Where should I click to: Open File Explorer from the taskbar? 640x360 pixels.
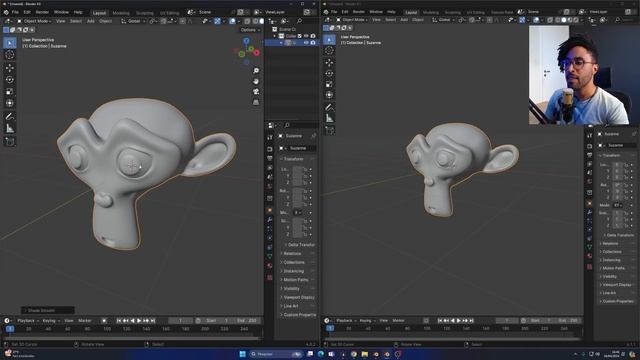coord(364,354)
